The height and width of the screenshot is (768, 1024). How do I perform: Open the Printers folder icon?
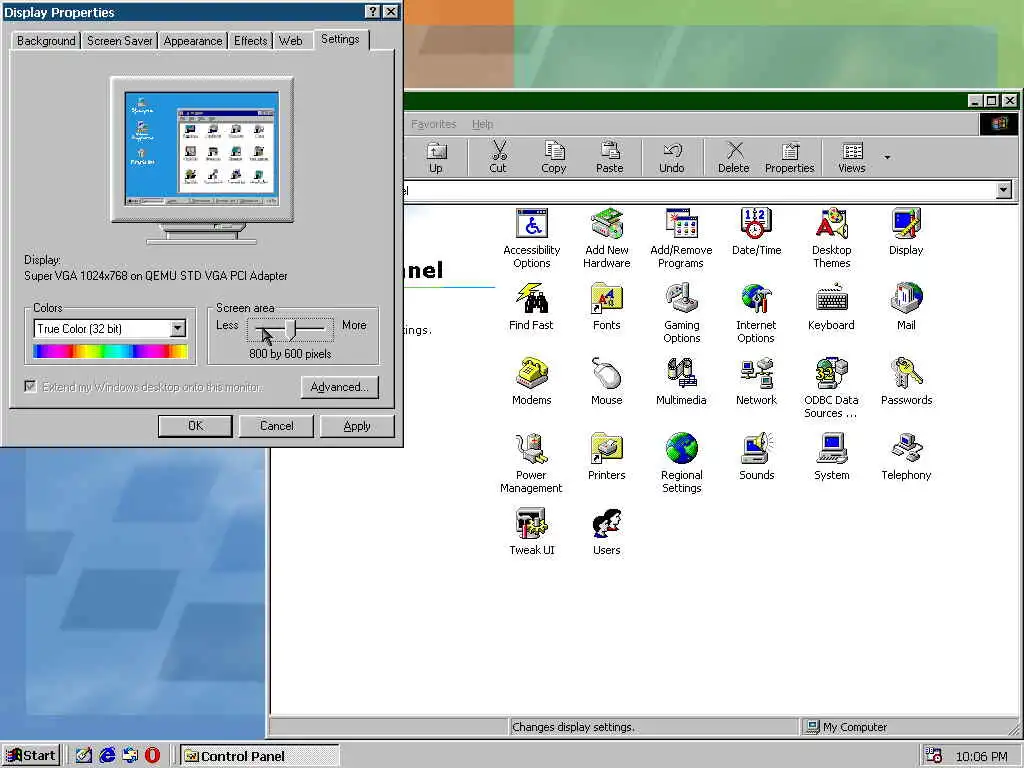pyautogui.click(x=607, y=456)
